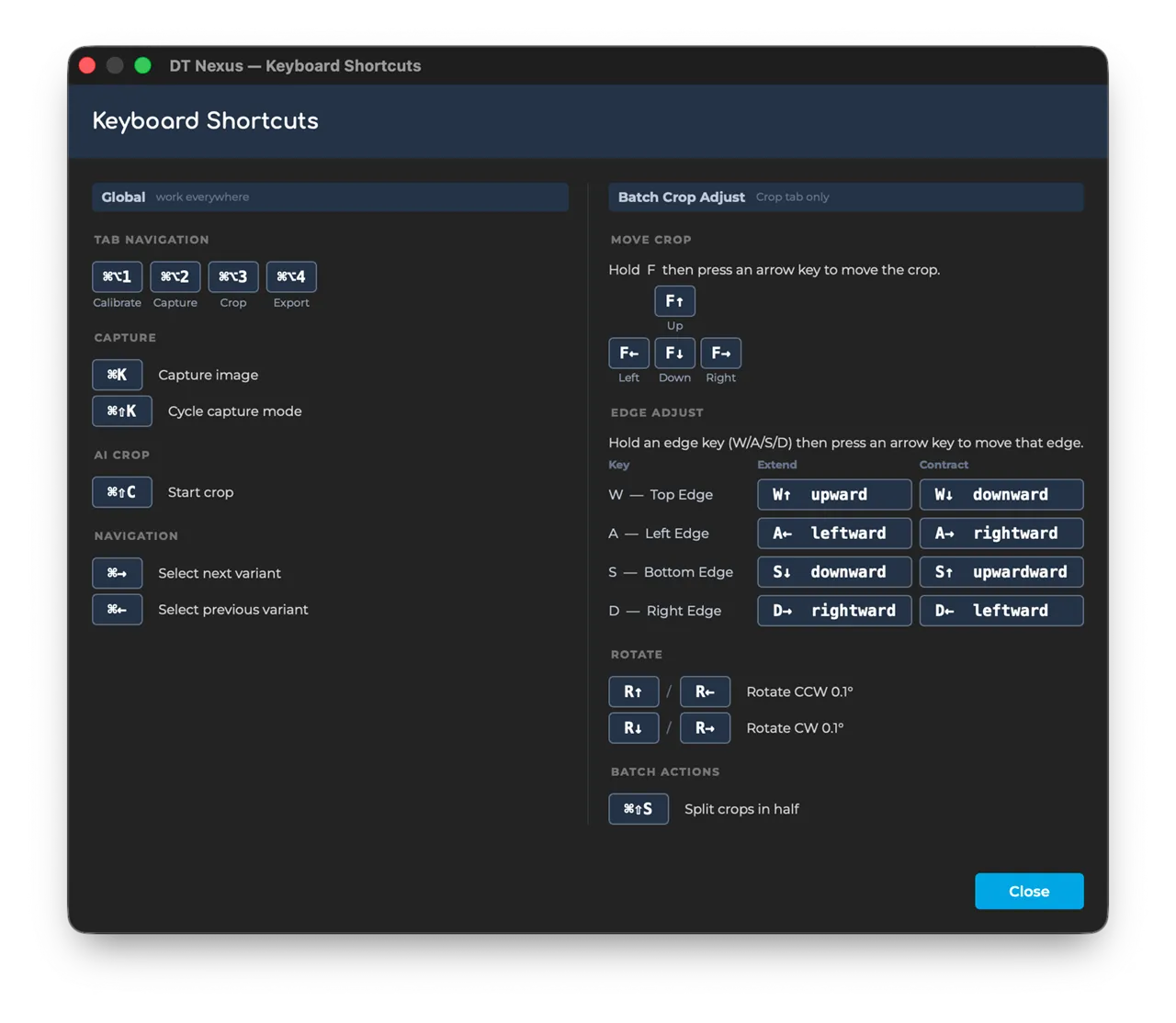Click the ⌘← key for Select previous variant
1176x1023 pixels.
pos(118,610)
